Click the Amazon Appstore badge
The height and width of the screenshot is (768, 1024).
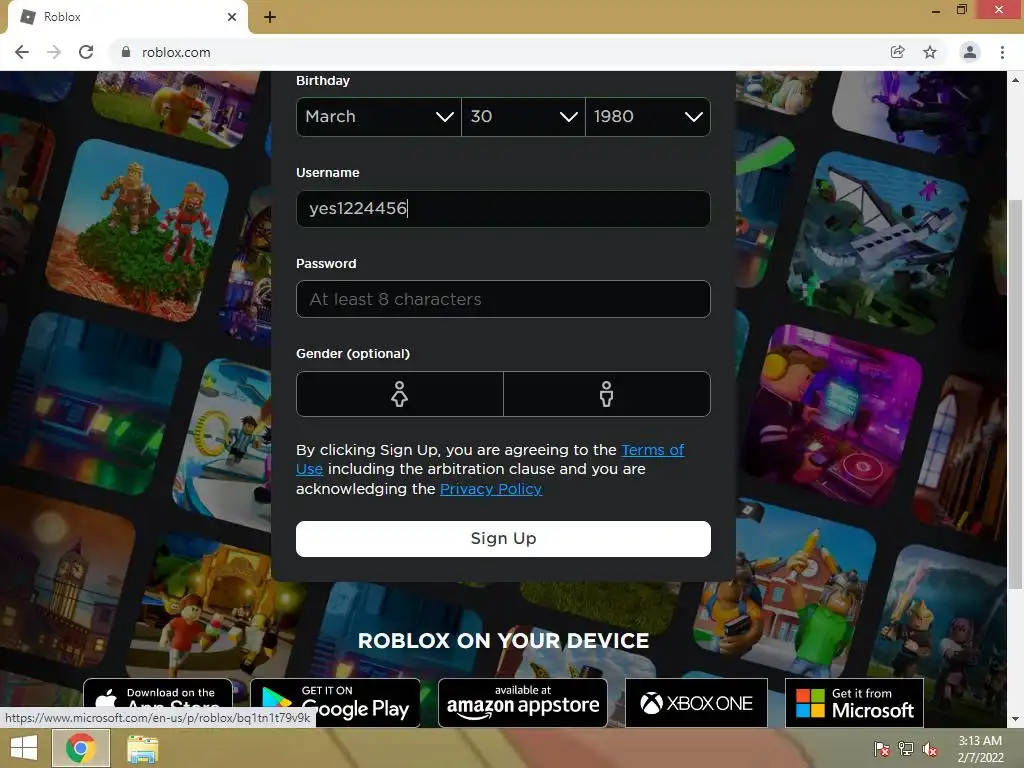(x=522, y=702)
